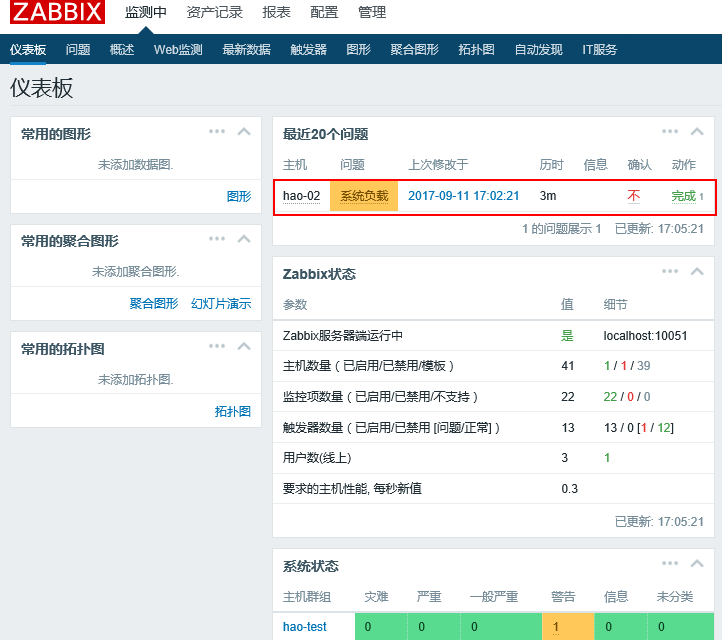Viewport: 722px width, 640px height.
Task: Click the 历时 value 3m
Action: (548, 196)
